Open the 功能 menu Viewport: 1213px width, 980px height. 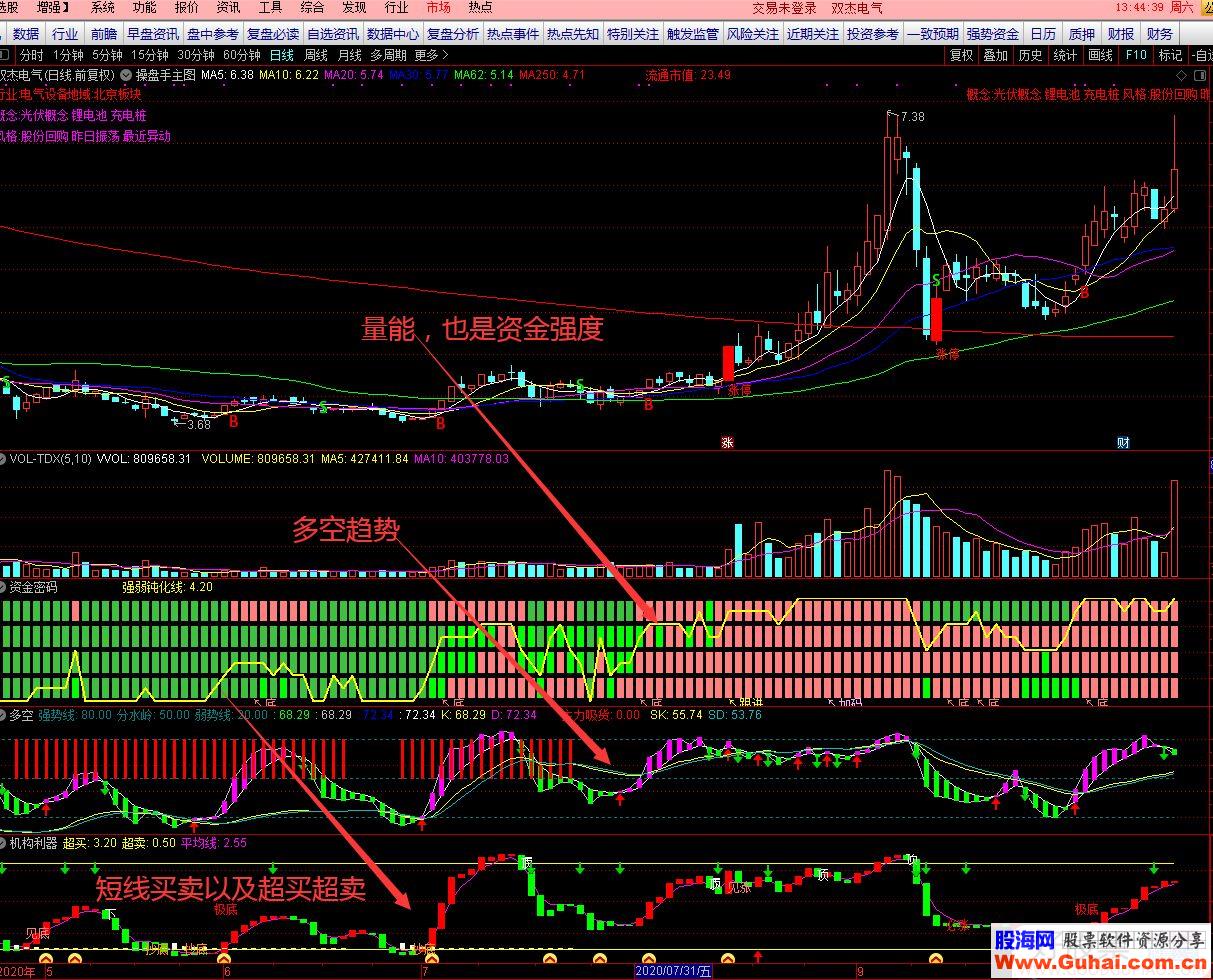144,7
